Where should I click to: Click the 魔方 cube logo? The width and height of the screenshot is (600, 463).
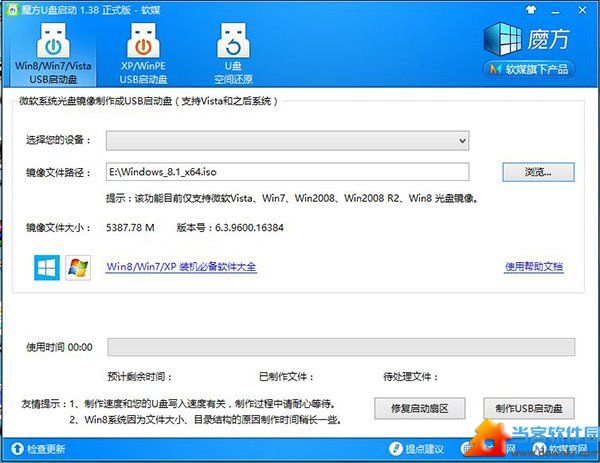click(502, 39)
